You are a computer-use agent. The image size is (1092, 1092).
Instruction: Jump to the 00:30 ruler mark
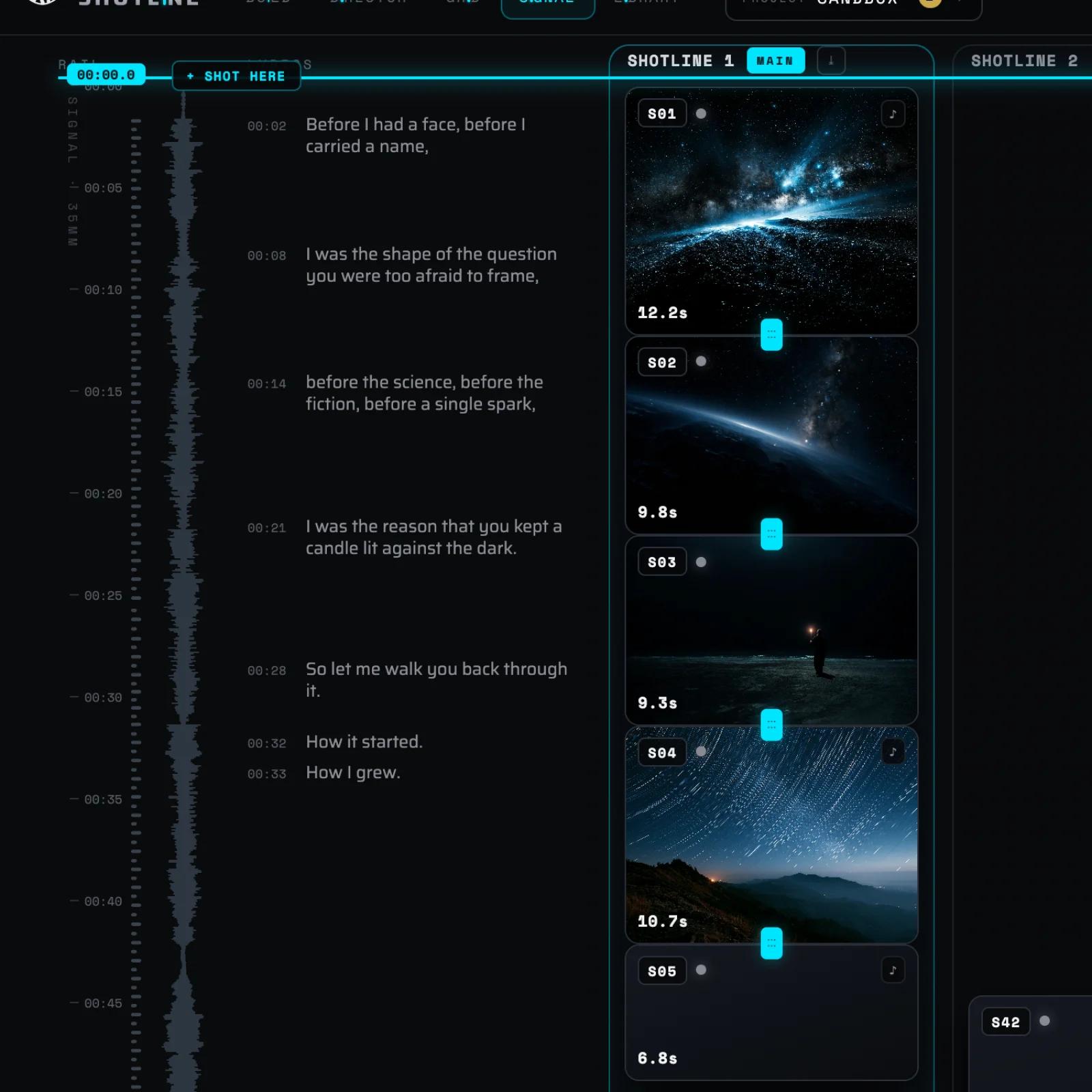[103, 698]
